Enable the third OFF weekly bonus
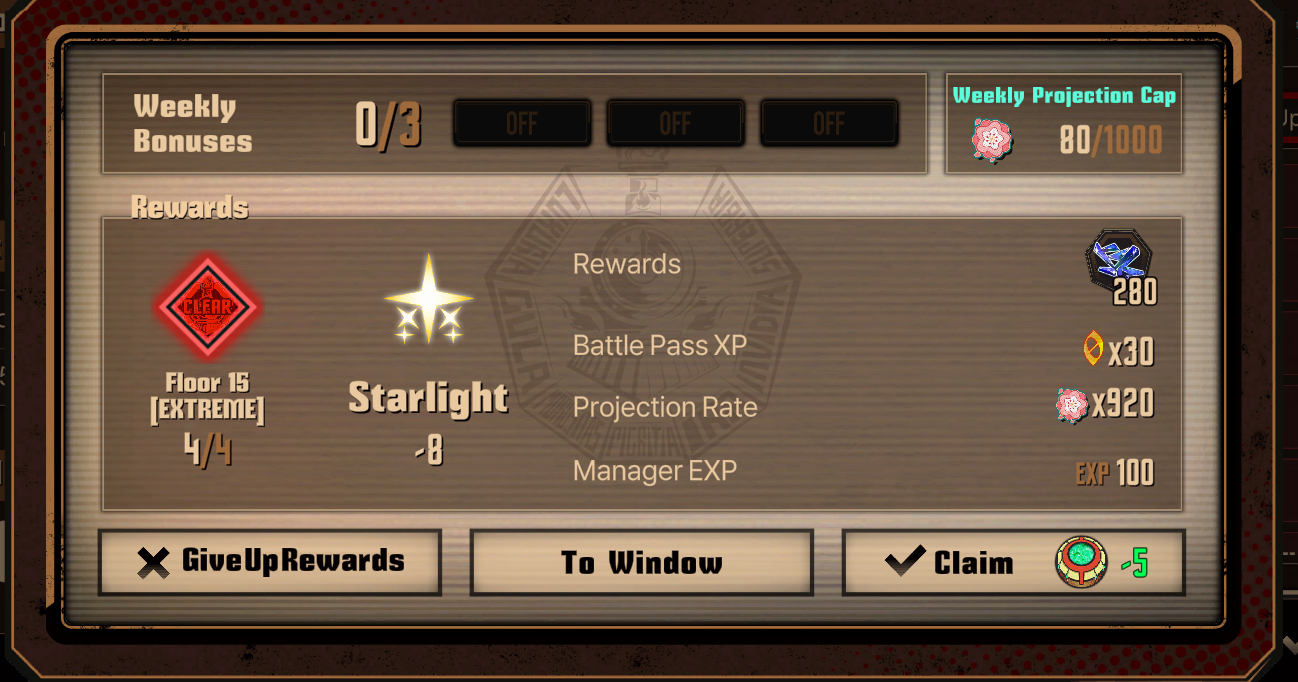Viewport: 1298px width, 682px height. [829, 124]
